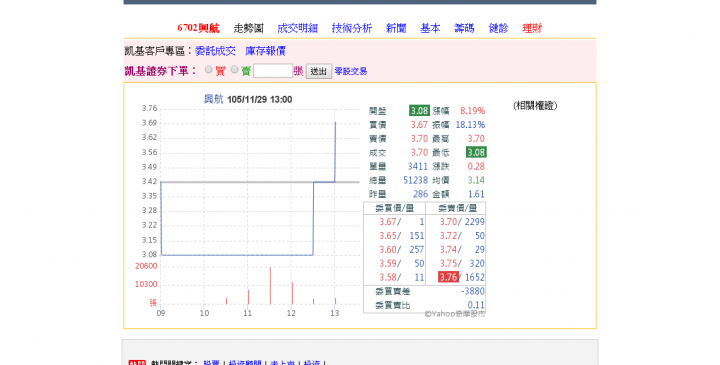Click the 送出 submit button
This screenshot has width=720, height=365.
(319, 71)
